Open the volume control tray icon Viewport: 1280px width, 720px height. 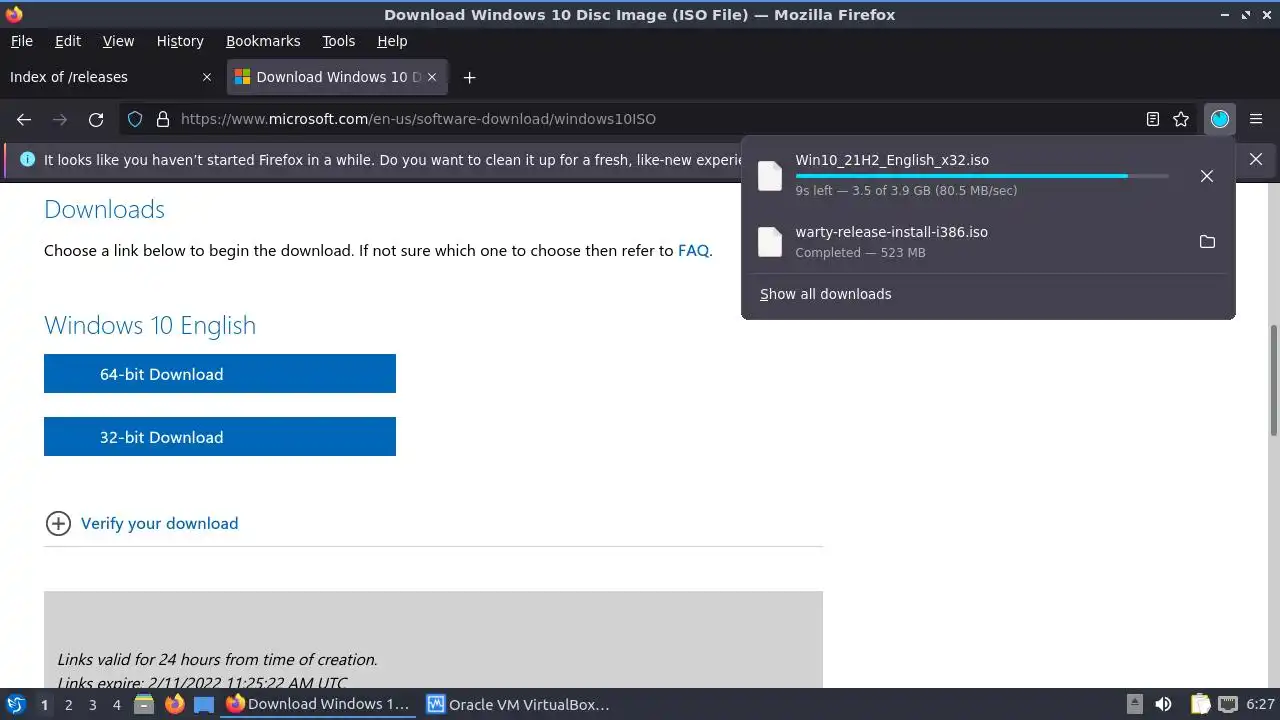tap(1163, 704)
